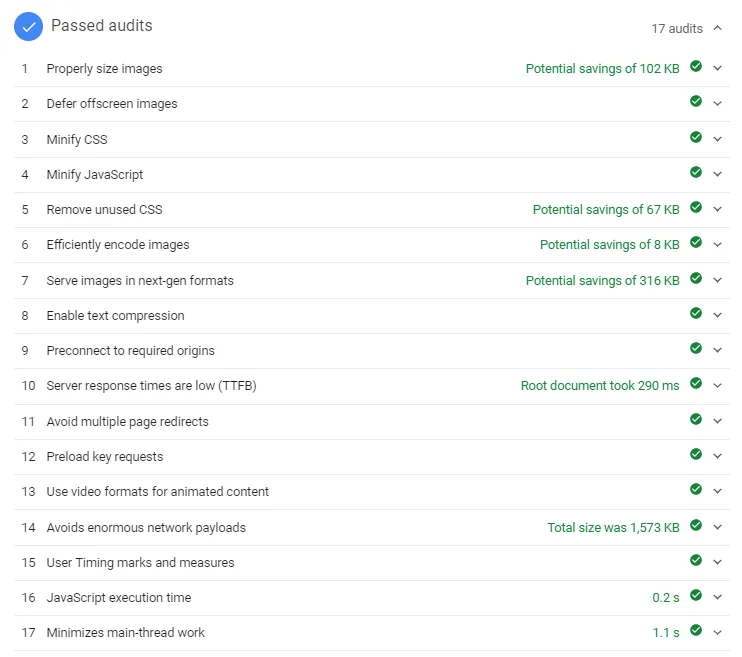742x657 pixels.
Task: Expand the Minify JavaScript audit chevron
Action: tap(717, 174)
